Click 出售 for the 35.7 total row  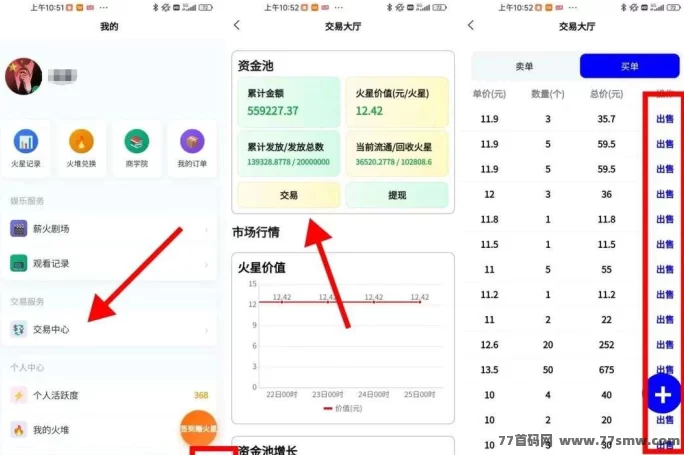(665, 119)
